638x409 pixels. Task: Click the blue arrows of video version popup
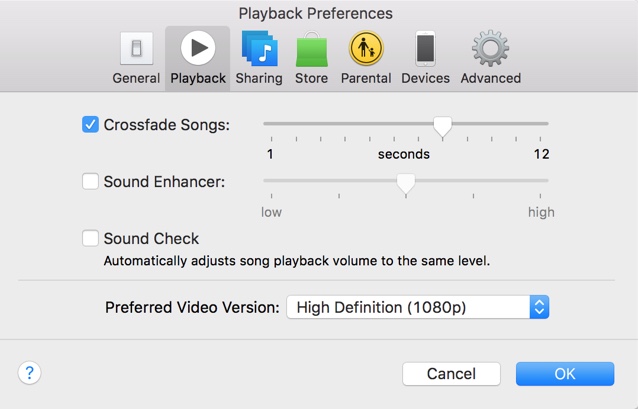540,307
